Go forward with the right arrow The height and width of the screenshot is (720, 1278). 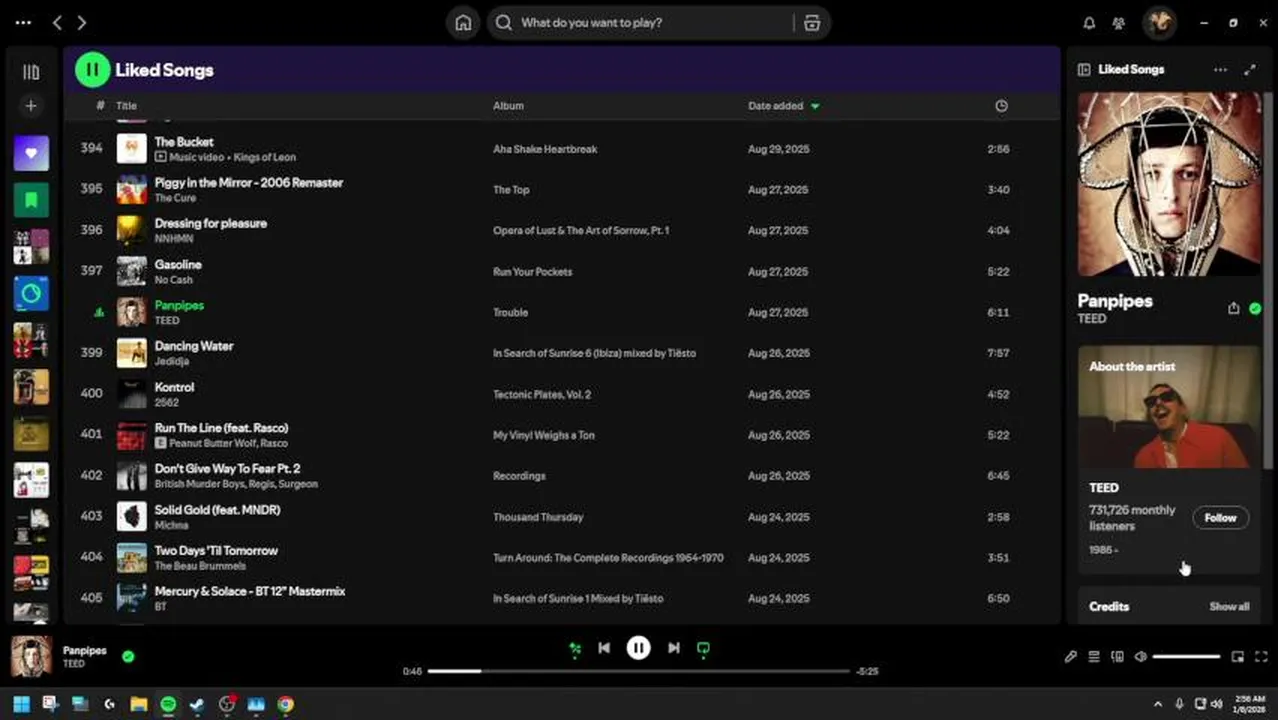tap(82, 22)
